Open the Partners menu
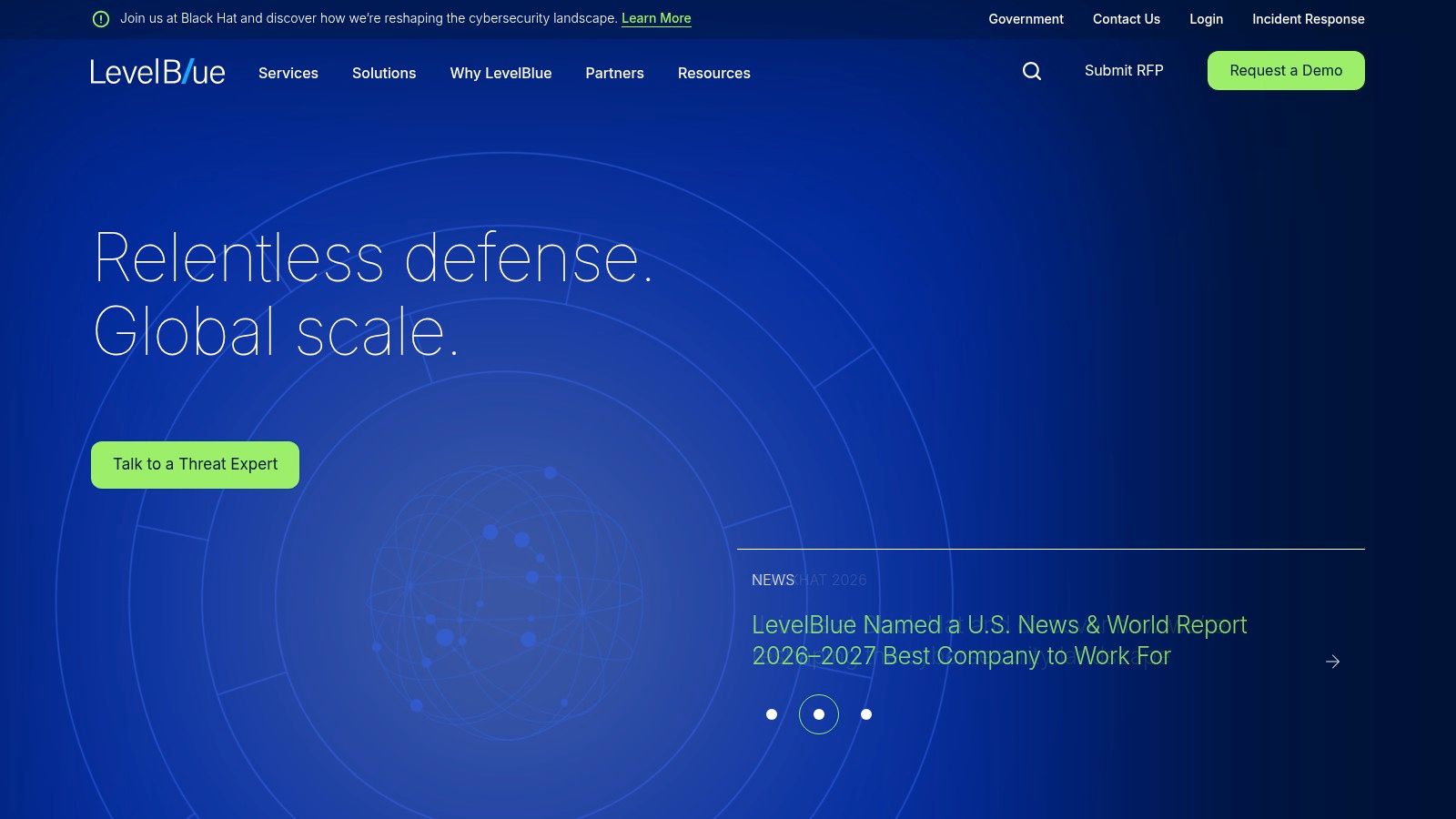Screen dimensions: 1456x819 (x=614, y=73)
